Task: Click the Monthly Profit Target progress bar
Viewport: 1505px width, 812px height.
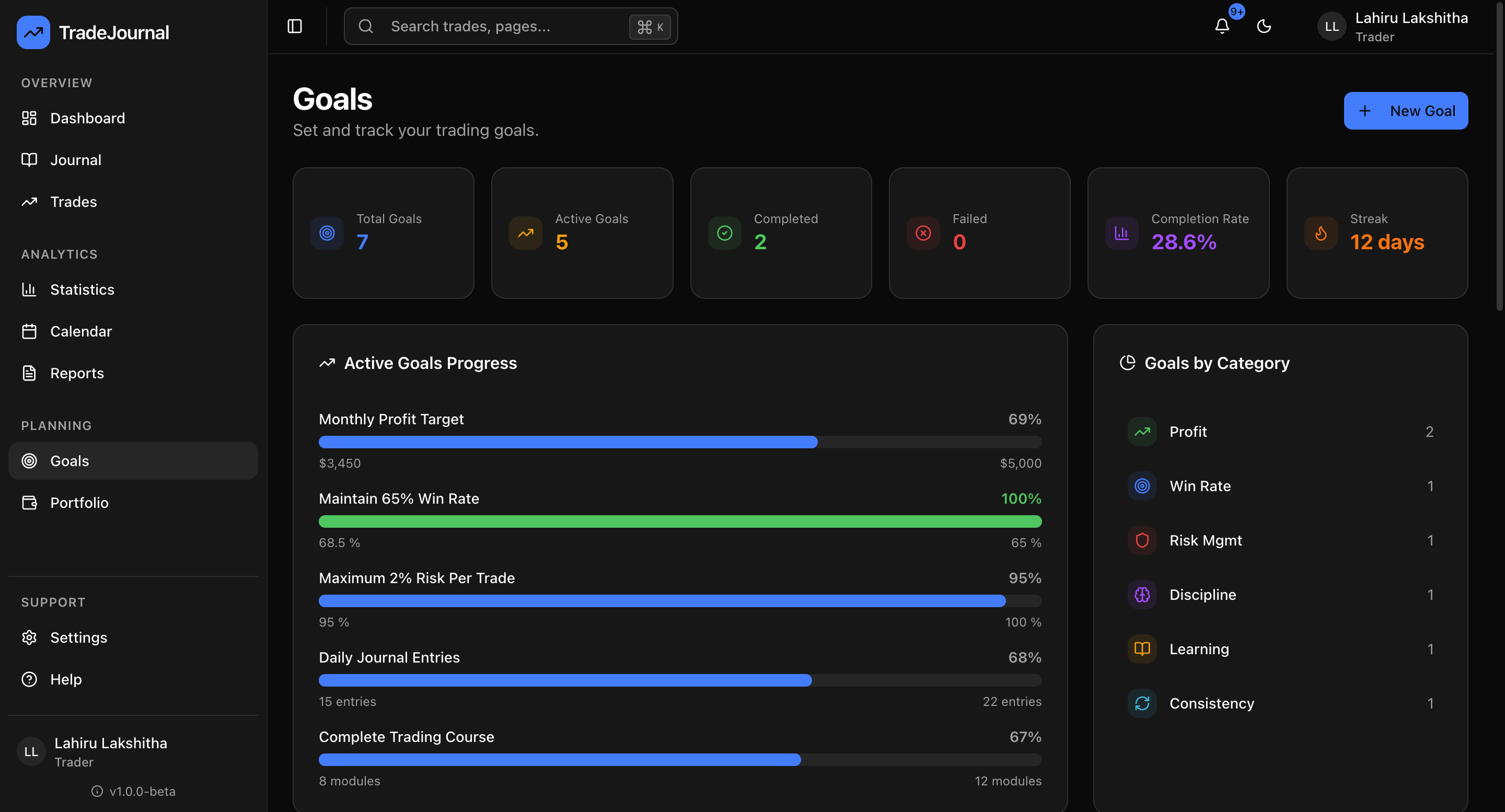Action: [x=679, y=442]
